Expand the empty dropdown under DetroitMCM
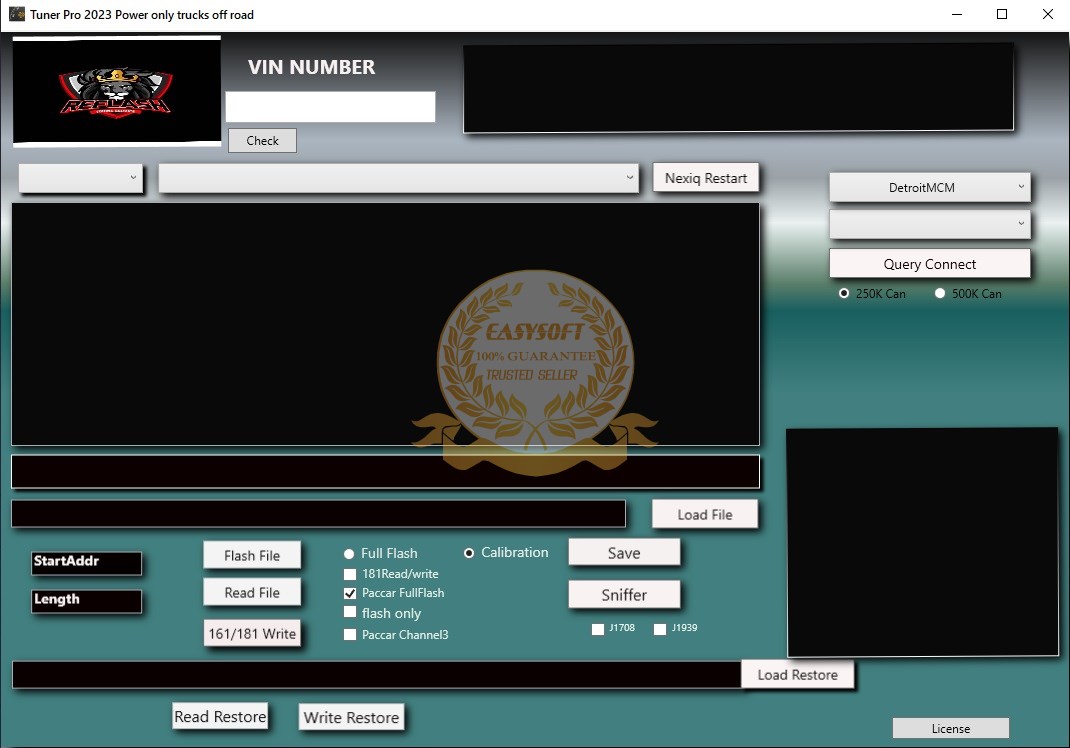The image size is (1070, 748). [x=929, y=224]
